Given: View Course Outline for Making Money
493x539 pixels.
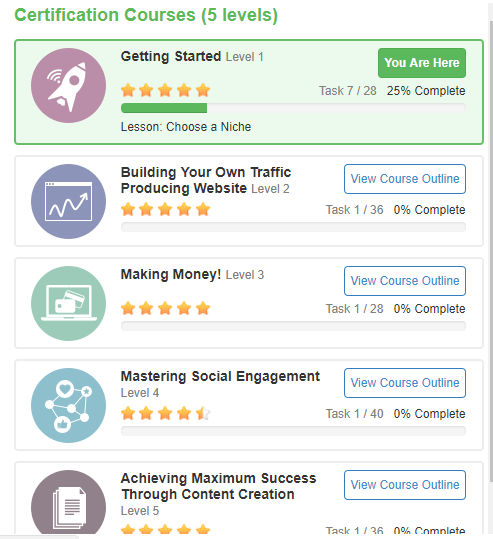Looking at the screenshot, I should (x=405, y=281).
